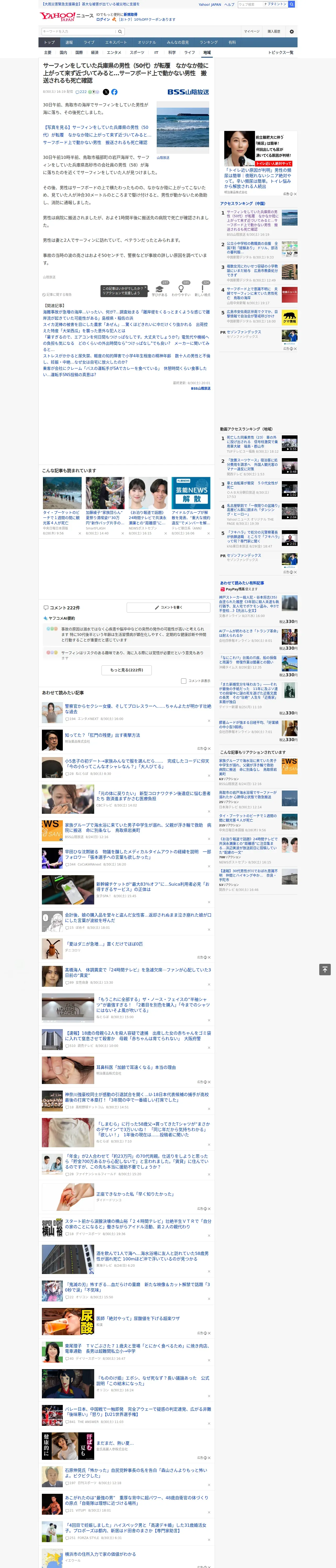Click the マイページ link
Screen dimensions: 336x1568
[251, 32]
